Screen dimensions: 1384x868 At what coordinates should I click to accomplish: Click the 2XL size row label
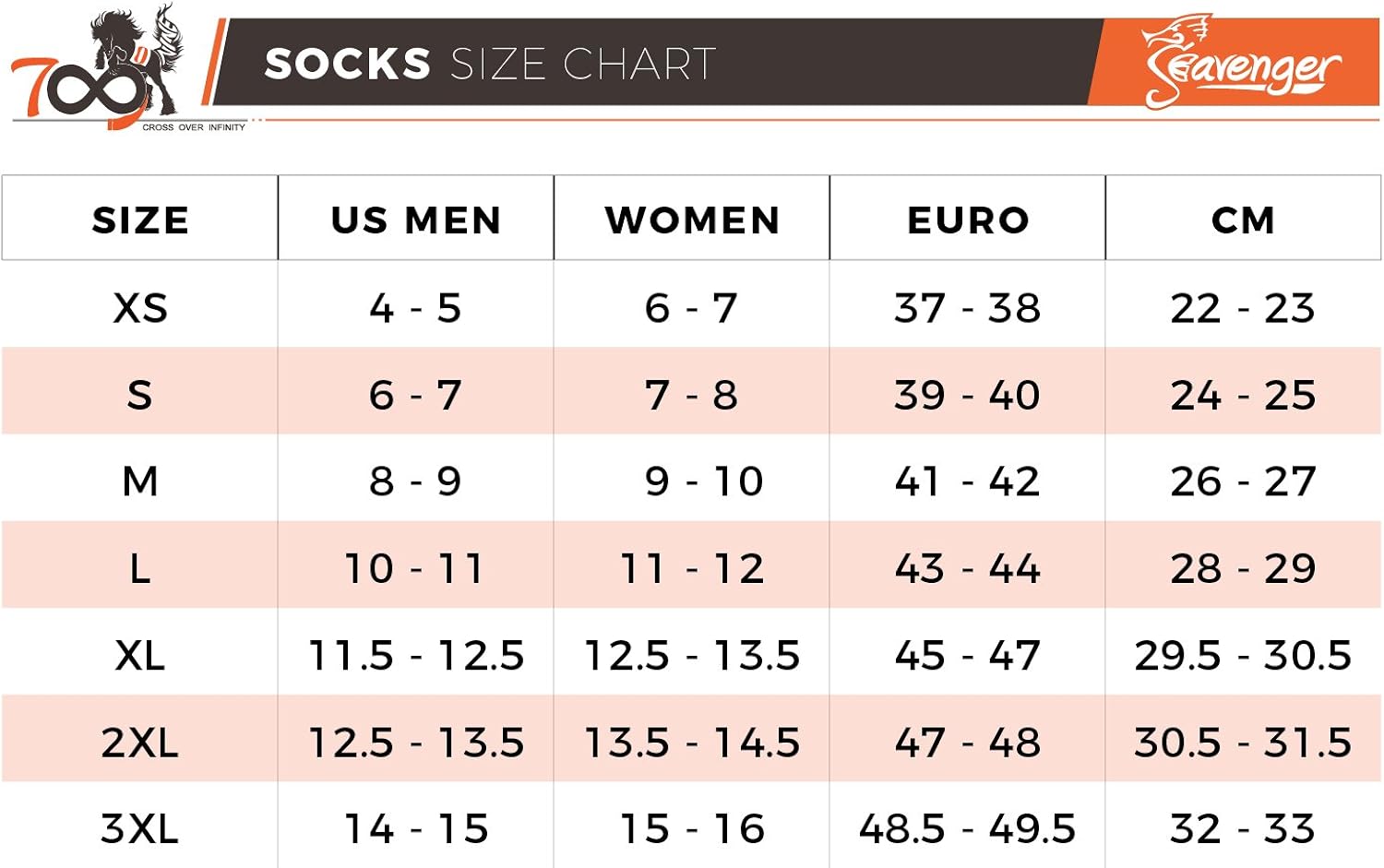click(140, 743)
